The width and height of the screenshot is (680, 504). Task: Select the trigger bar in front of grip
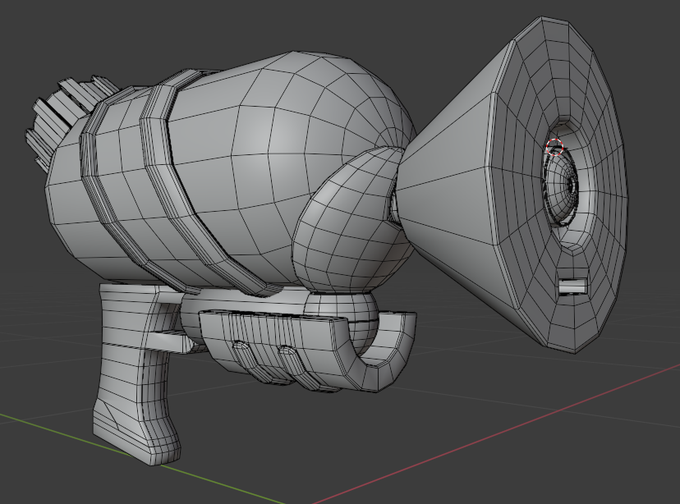[171, 340]
